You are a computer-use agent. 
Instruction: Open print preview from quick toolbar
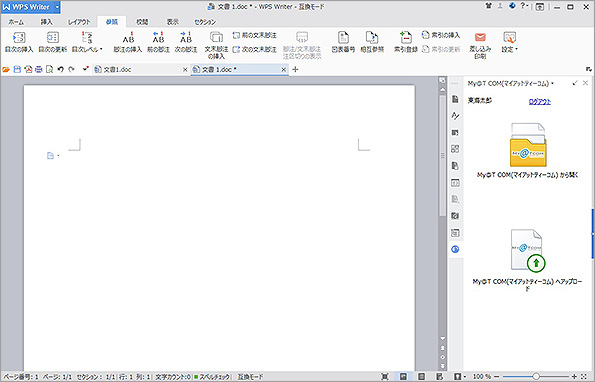(x=49, y=69)
